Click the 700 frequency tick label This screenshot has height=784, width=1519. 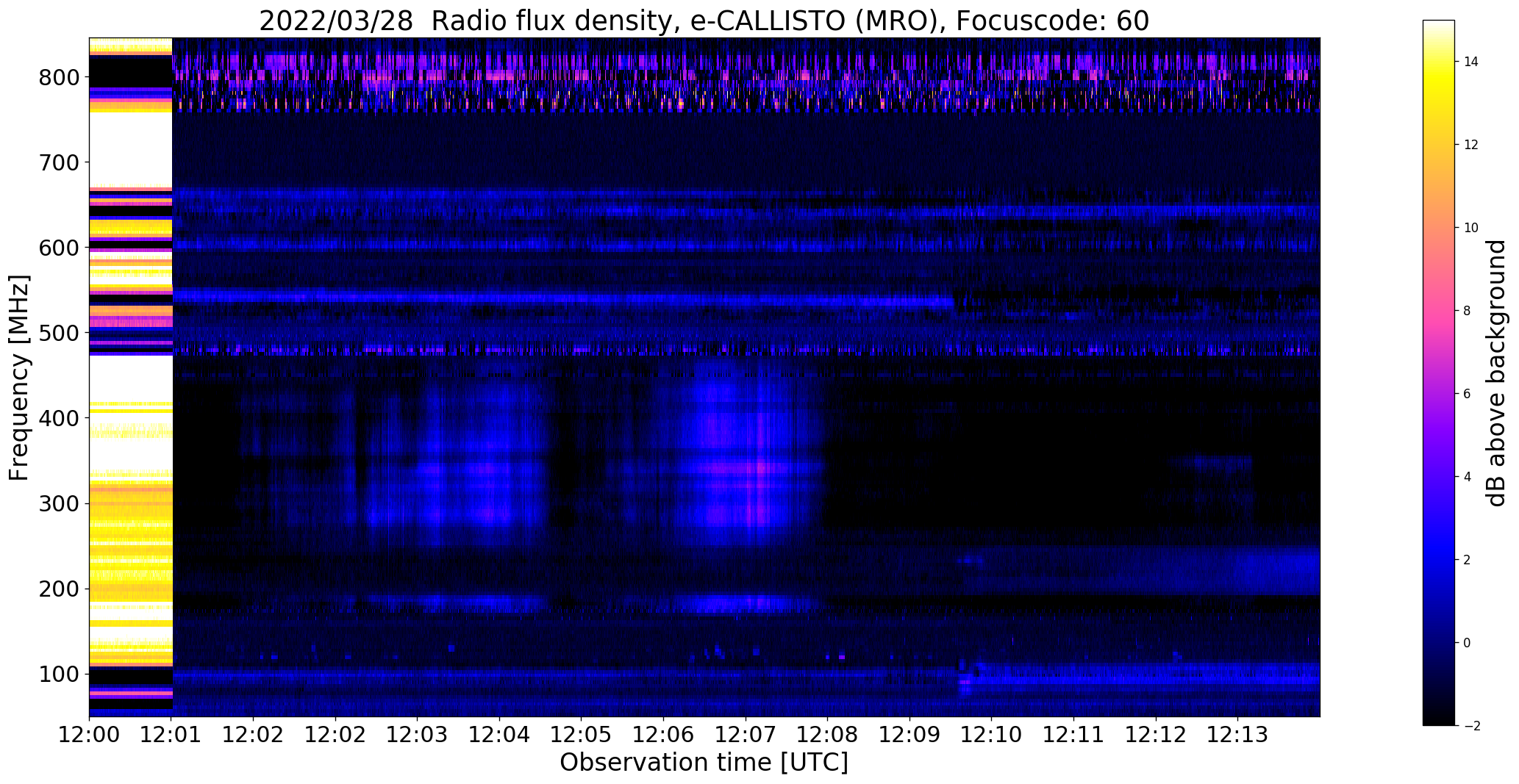(59, 162)
